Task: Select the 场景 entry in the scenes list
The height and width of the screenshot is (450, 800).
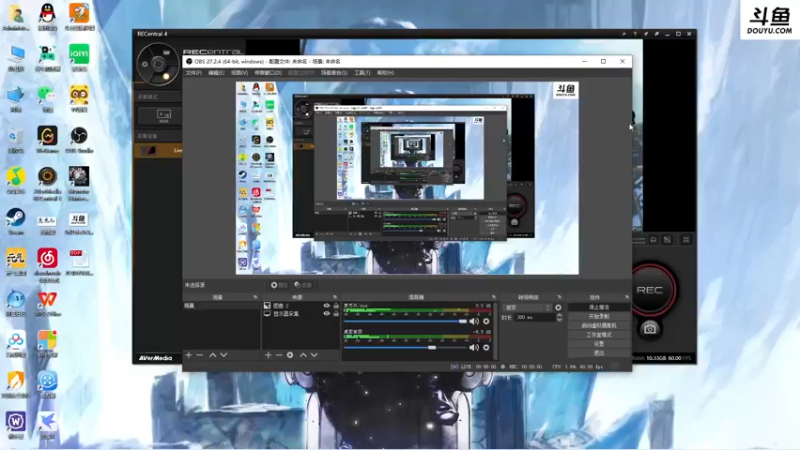Action: click(221, 306)
